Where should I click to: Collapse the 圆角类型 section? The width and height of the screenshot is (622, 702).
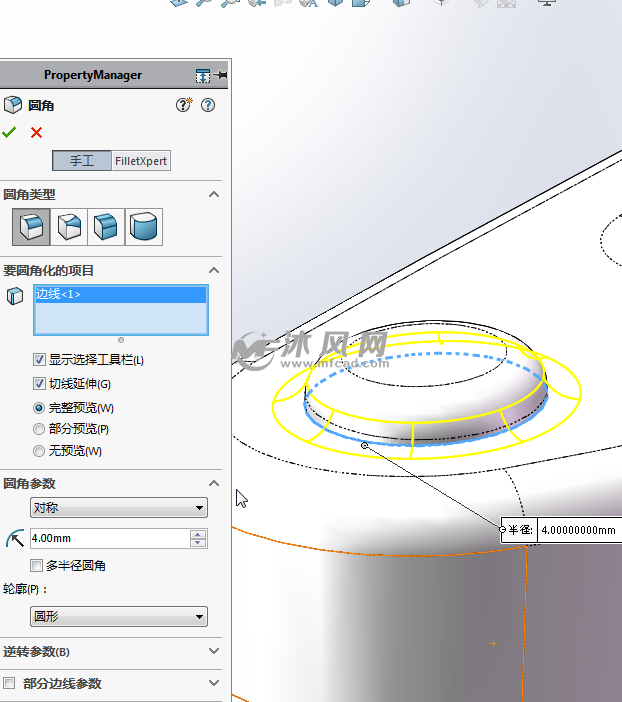[214, 194]
